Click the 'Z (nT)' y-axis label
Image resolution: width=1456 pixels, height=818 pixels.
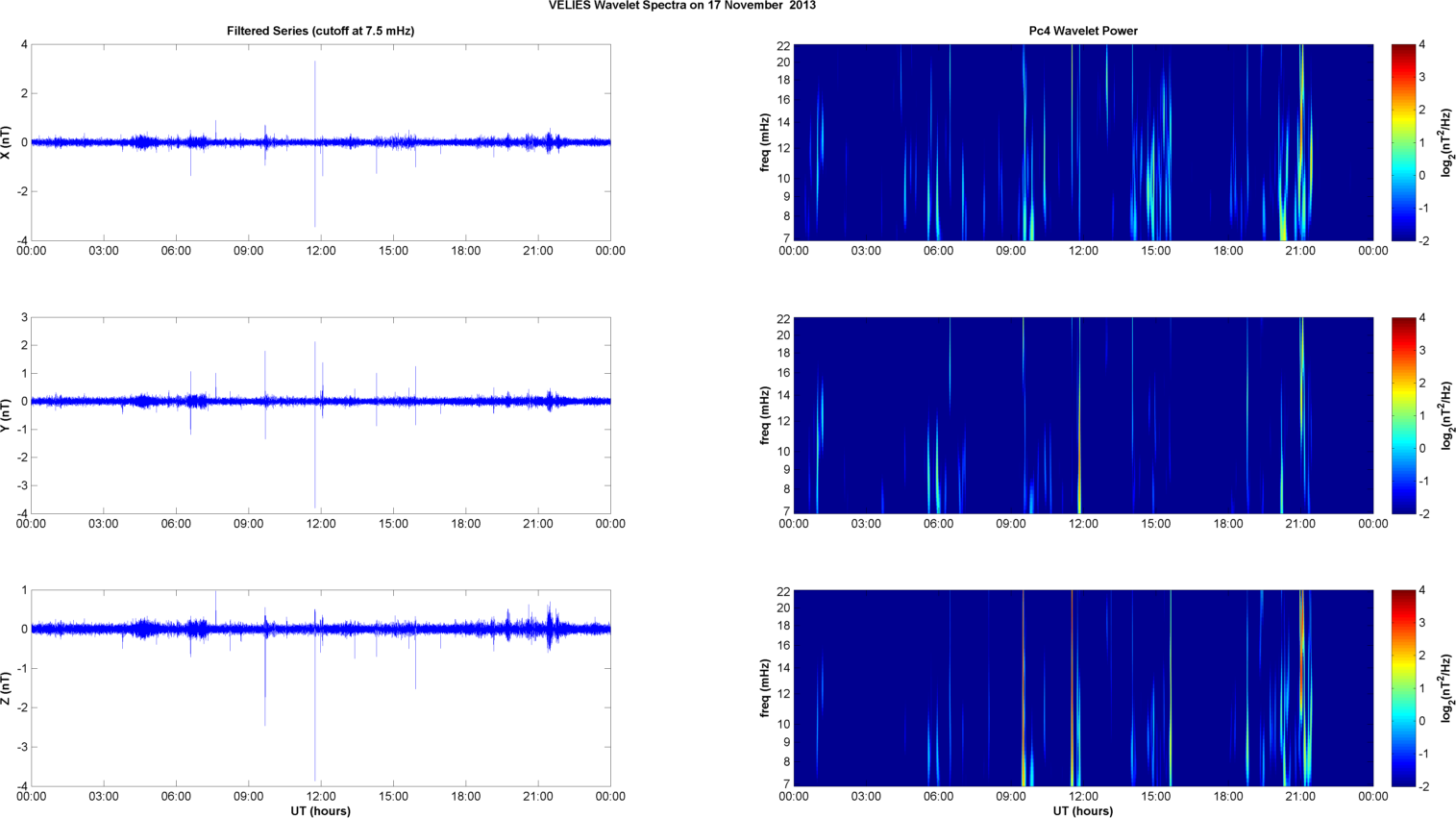(7, 688)
